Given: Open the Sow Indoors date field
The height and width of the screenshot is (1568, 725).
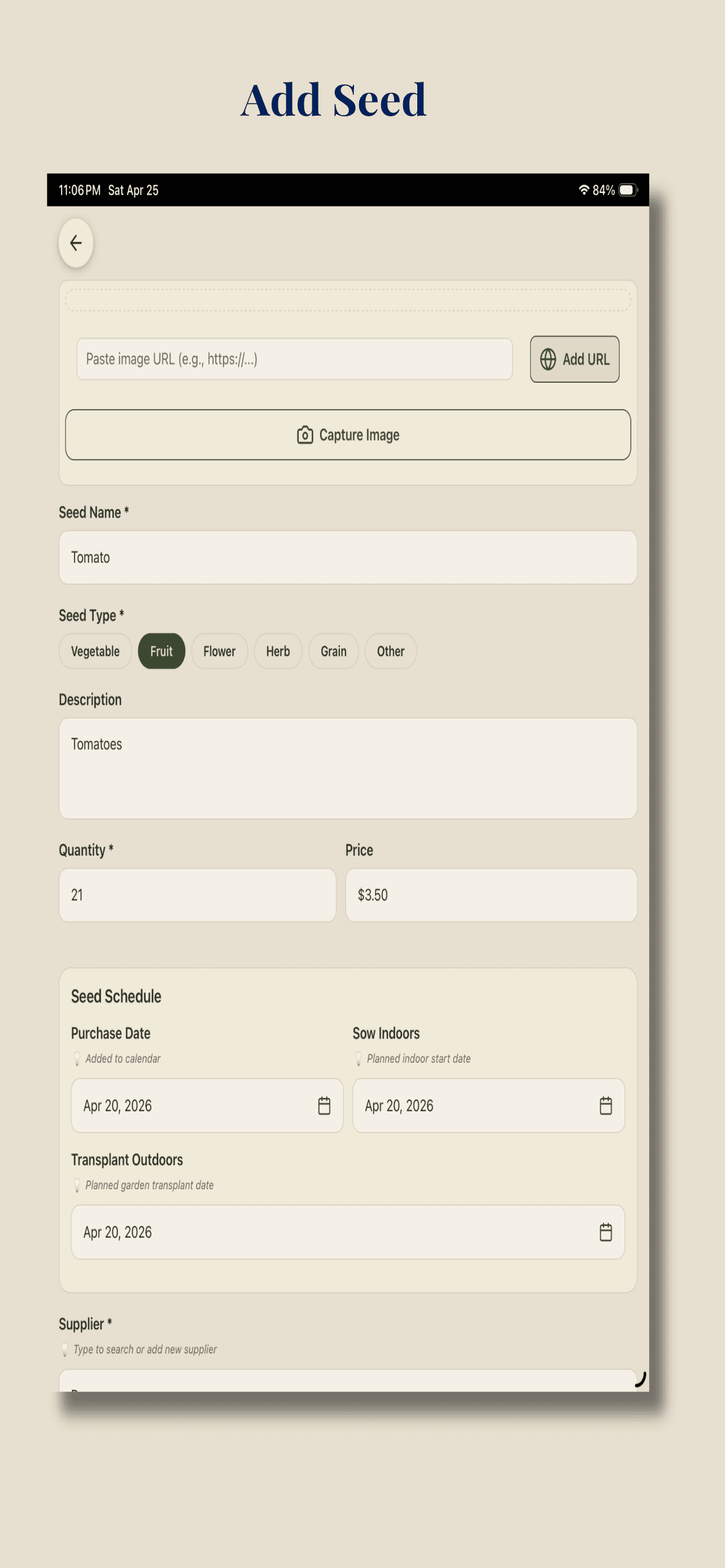Looking at the screenshot, I should pos(488,1105).
